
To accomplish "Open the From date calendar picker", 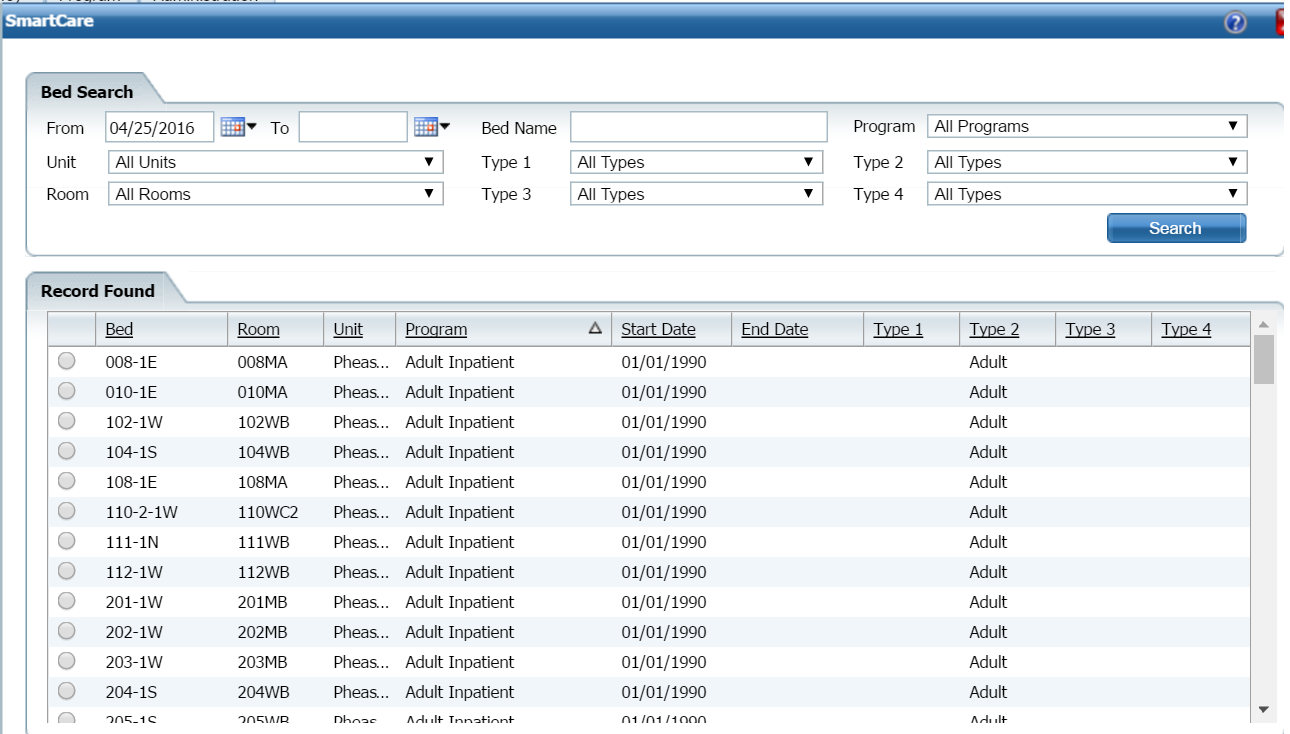I will point(238,127).
